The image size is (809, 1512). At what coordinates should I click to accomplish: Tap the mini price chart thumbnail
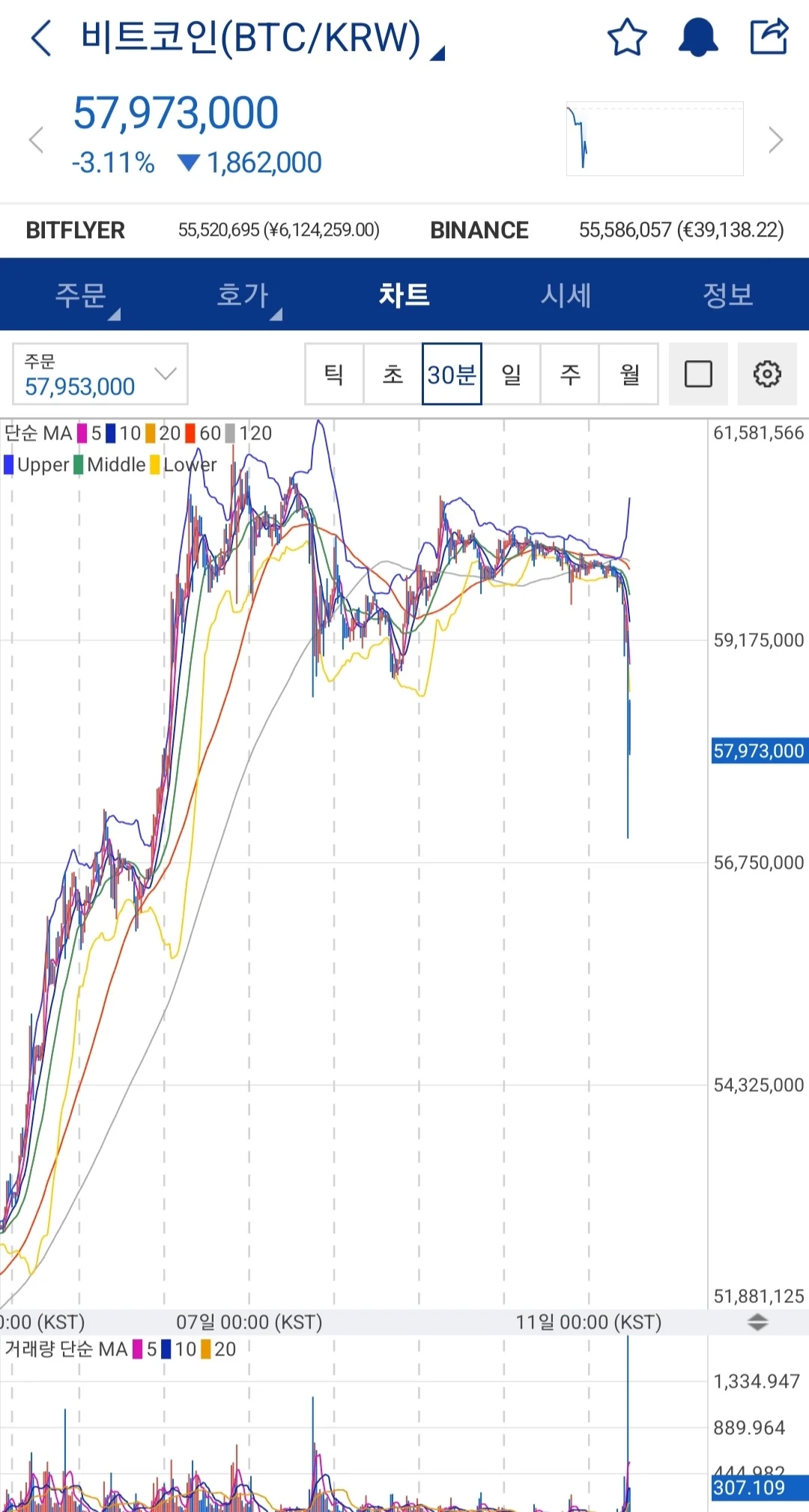655,139
